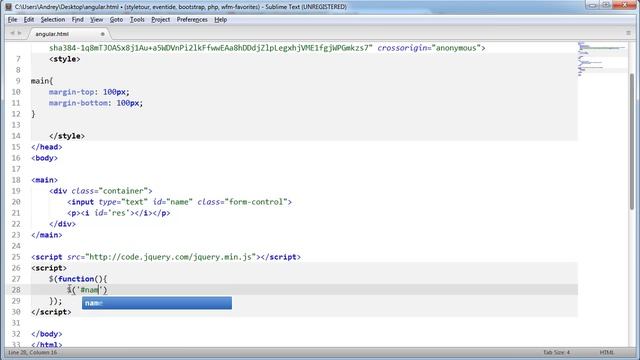The height and width of the screenshot is (360, 640).
Task: Click the <main> opening tag
Action: point(44,180)
